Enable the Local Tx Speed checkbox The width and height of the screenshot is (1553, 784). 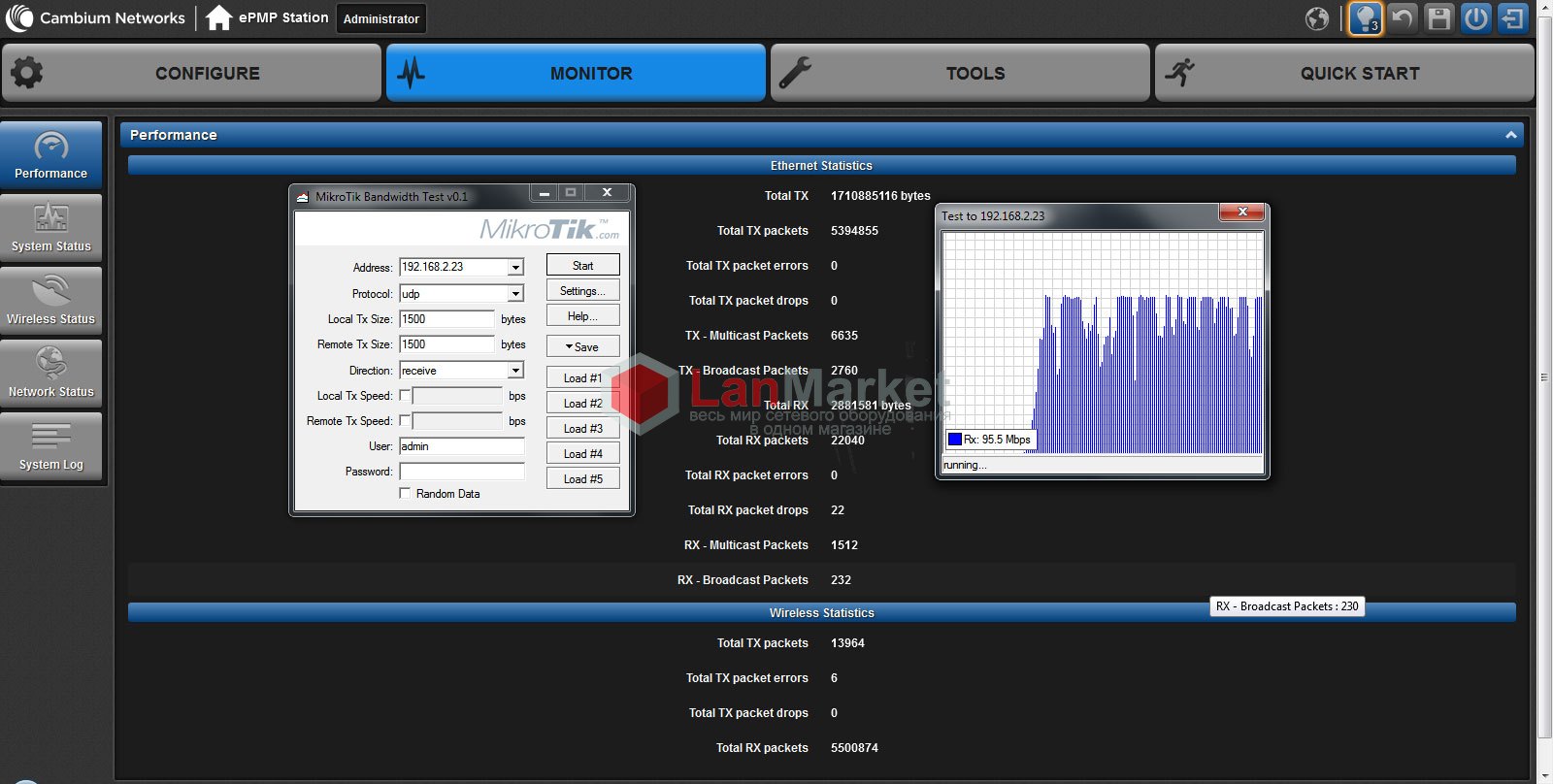(x=405, y=396)
